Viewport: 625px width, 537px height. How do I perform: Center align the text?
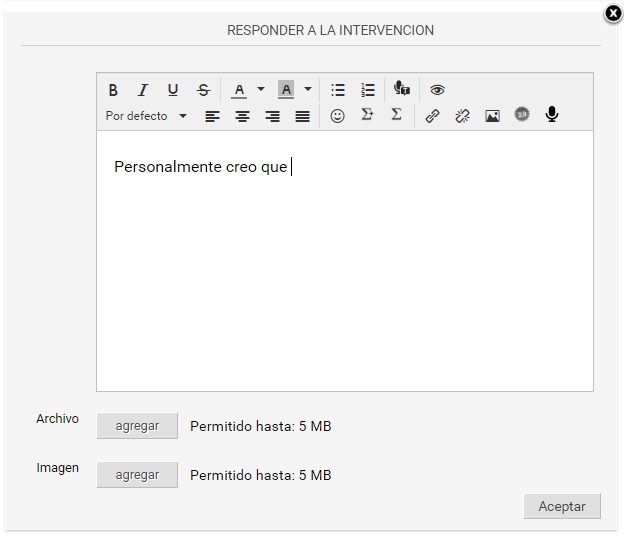242,116
